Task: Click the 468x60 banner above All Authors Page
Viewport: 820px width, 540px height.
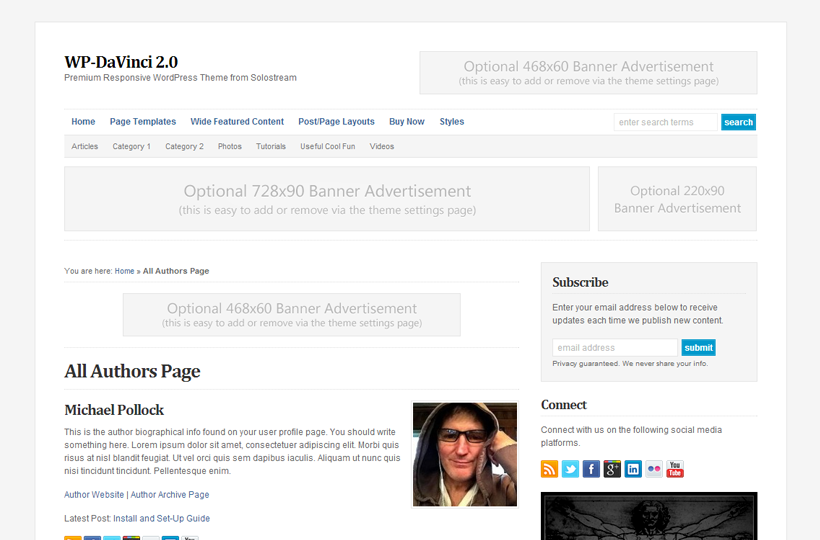Action: tap(292, 315)
